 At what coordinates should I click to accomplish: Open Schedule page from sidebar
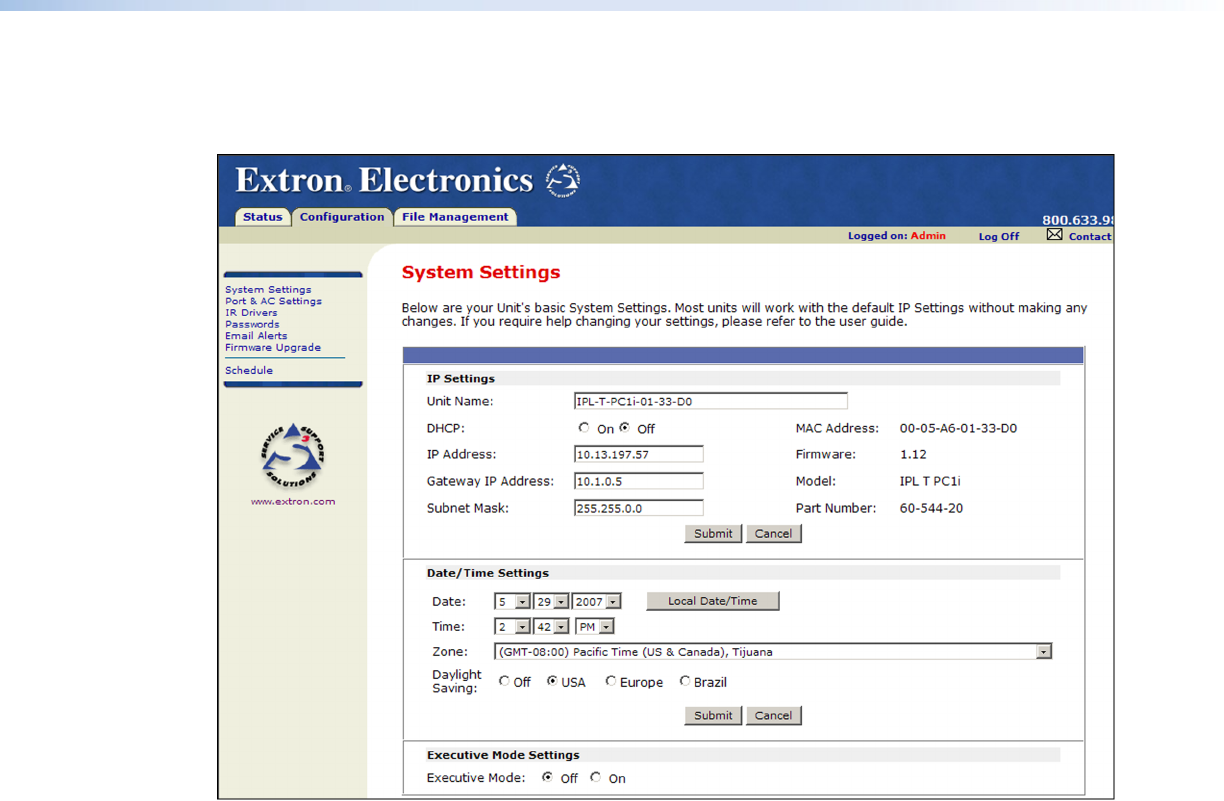click(x=249, y=370)
